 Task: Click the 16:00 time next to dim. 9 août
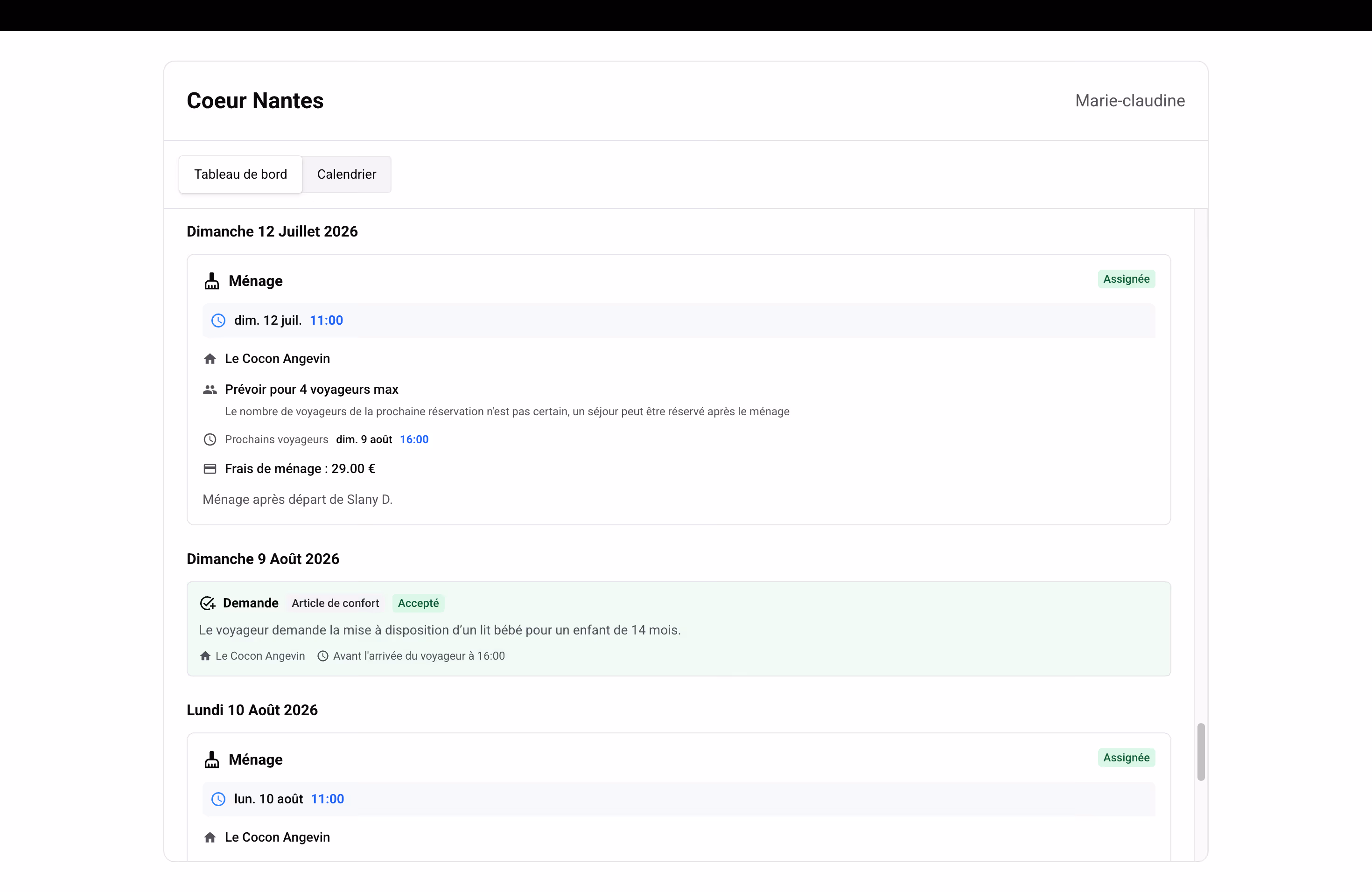(x=414, y=439)
